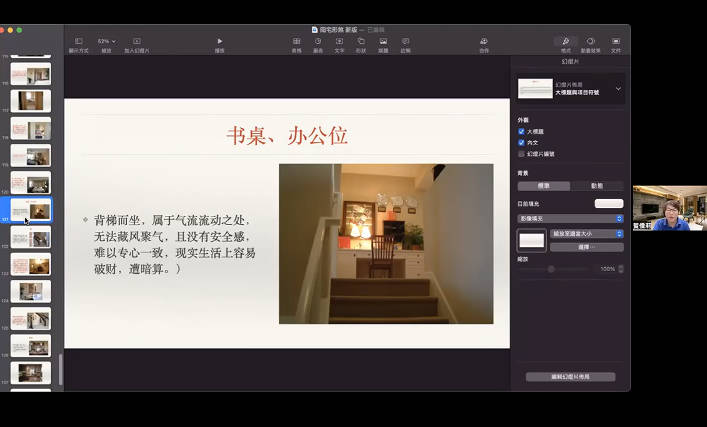Open the Shape (形狀) toolbar icon
This screenshot has width=707, height=427.
361,41
